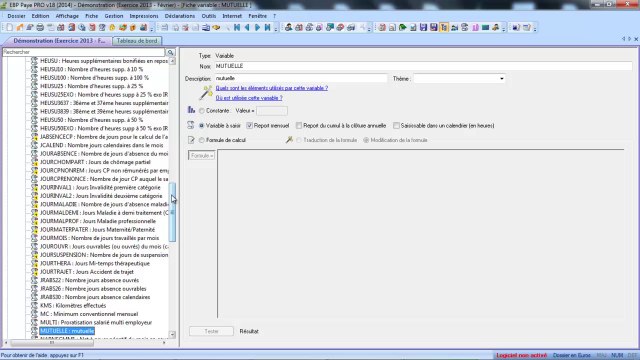Click the orange open-folder toolbar icon

click(20, 28)
